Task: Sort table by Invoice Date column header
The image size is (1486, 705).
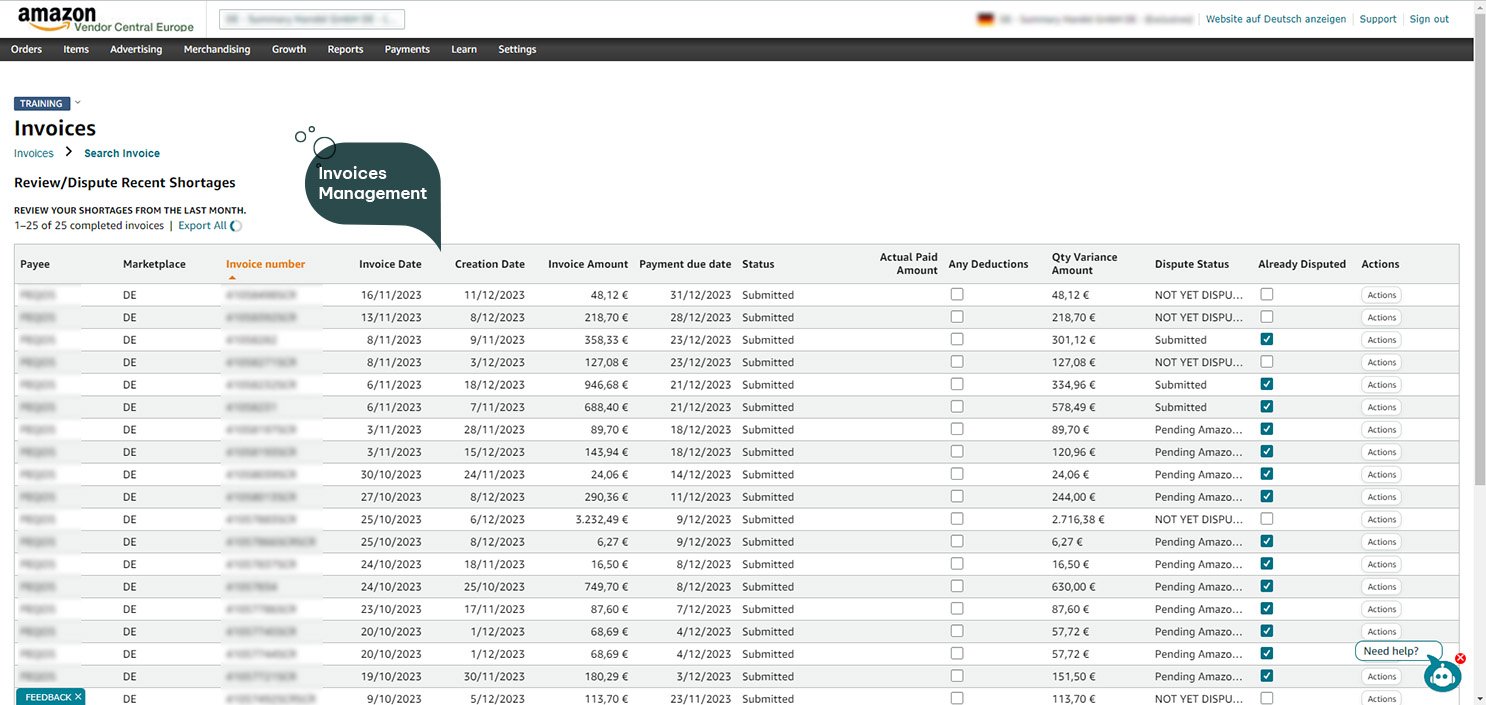Action: 390,264
